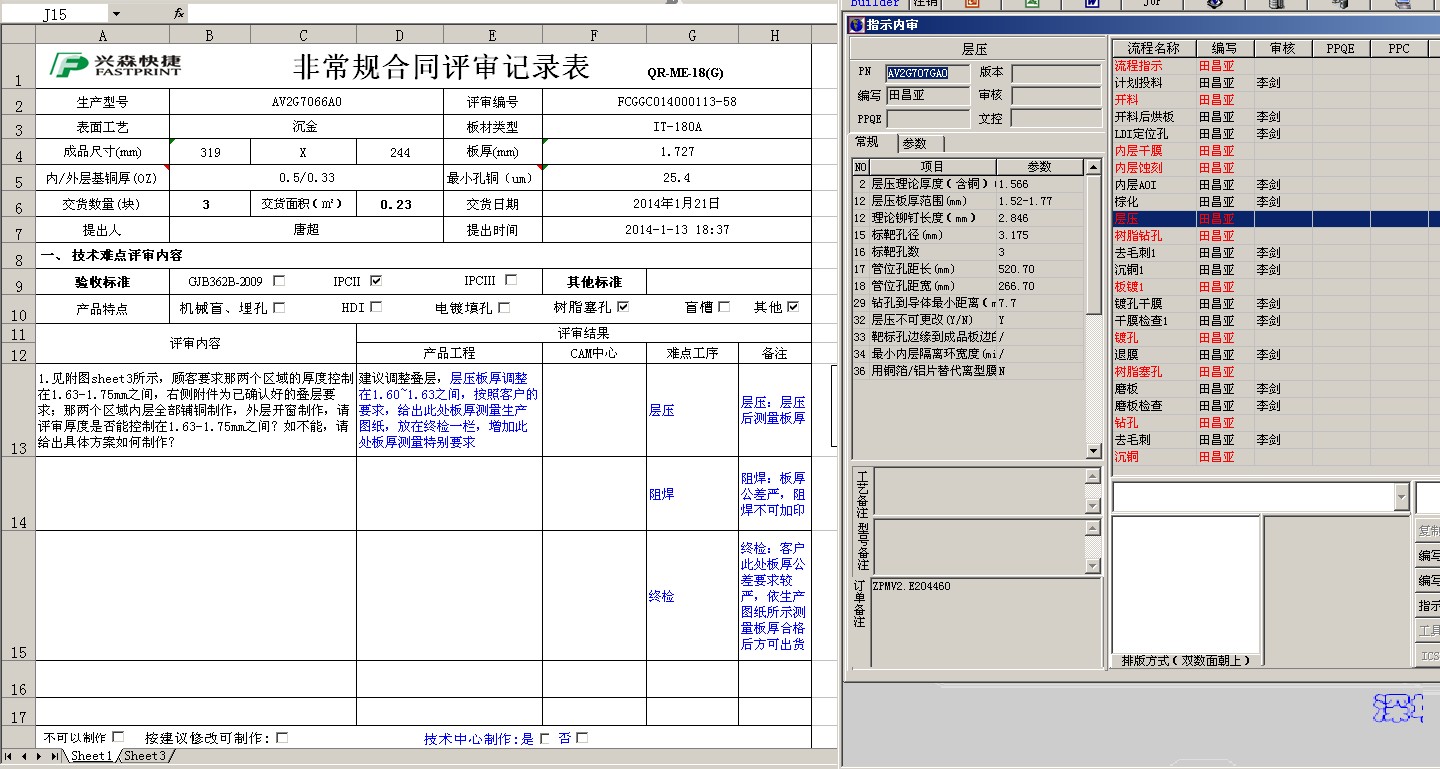
Task: Enable the 电镀填孔 checkbox
Action: (x=504, y=308)
